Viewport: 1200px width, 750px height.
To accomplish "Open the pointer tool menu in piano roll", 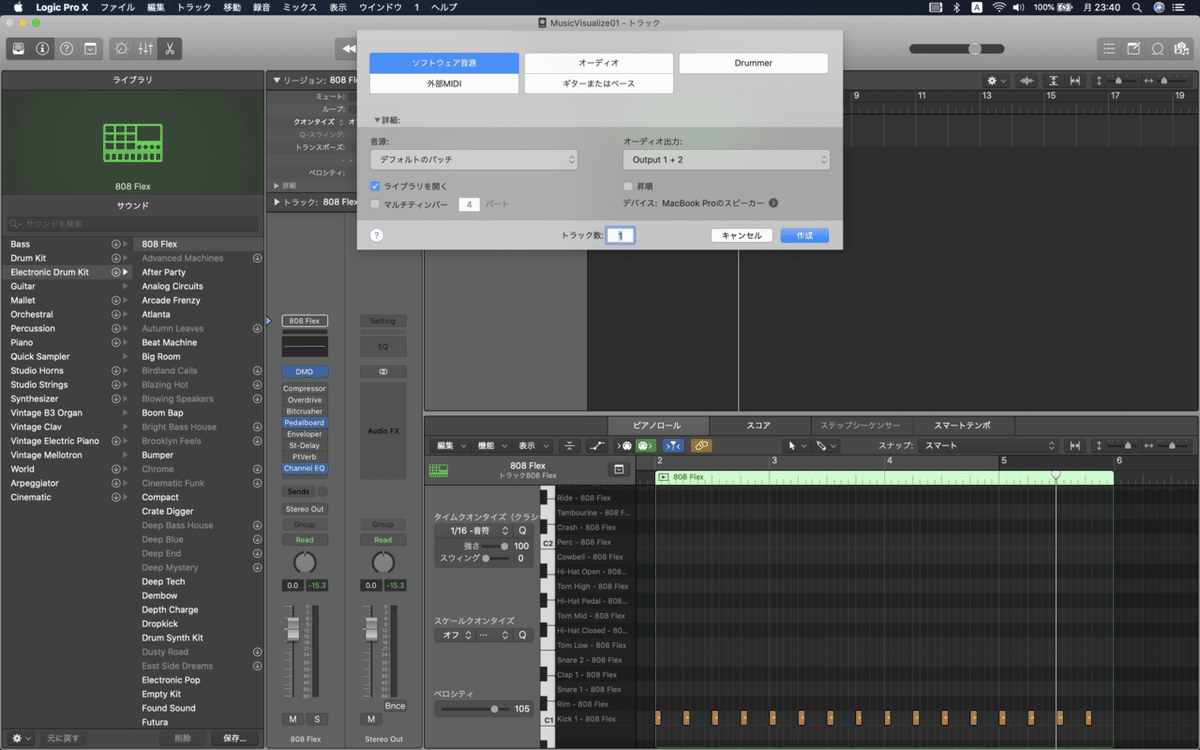I will coord(797,446).
